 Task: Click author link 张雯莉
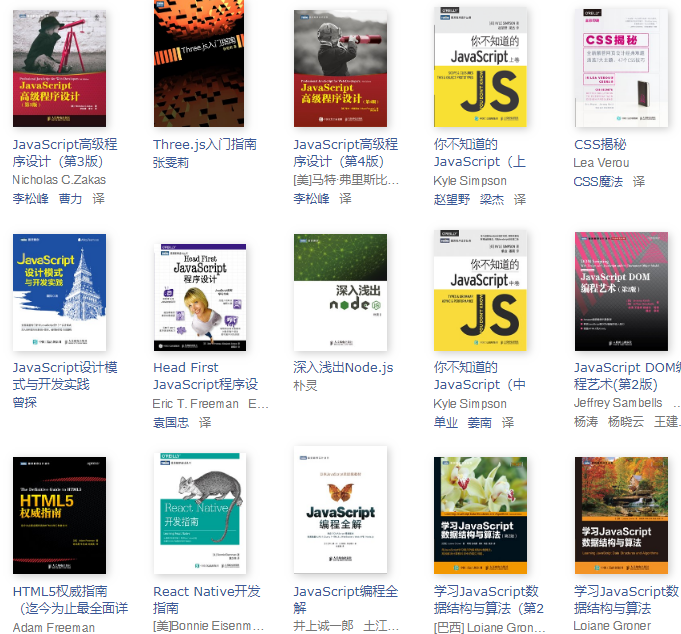pyautogui.click(x=171, y=163)
